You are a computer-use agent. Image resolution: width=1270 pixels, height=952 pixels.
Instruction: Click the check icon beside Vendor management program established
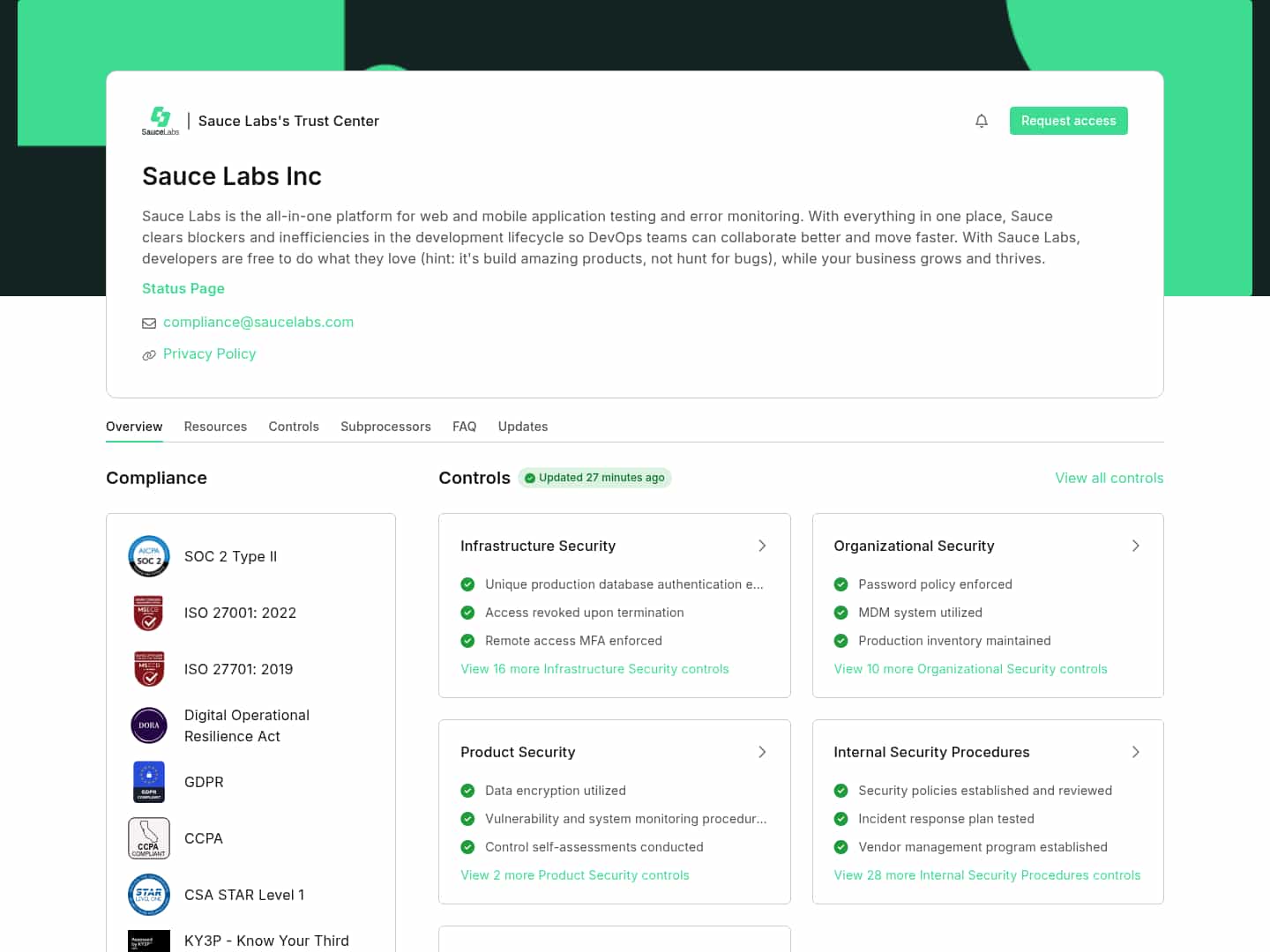(x=840, y=847)
